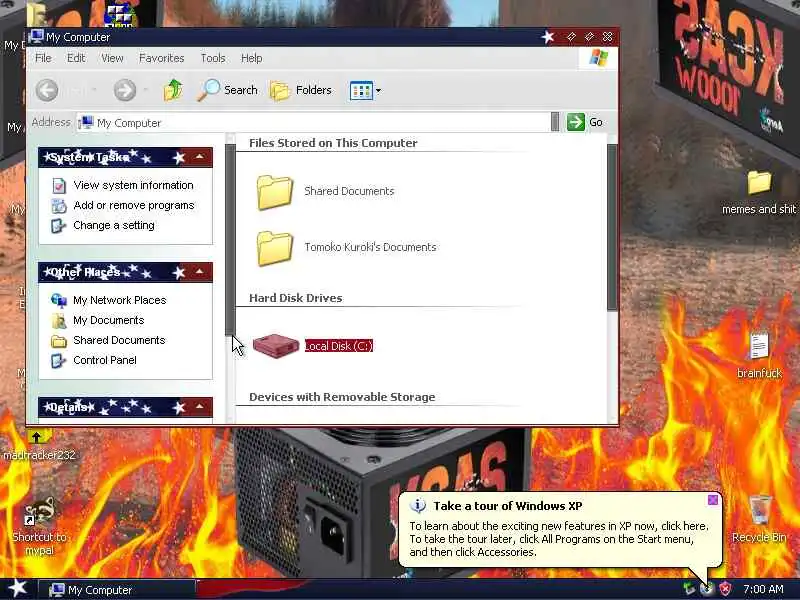Go back with the Back arrow button

pos(46,90)
